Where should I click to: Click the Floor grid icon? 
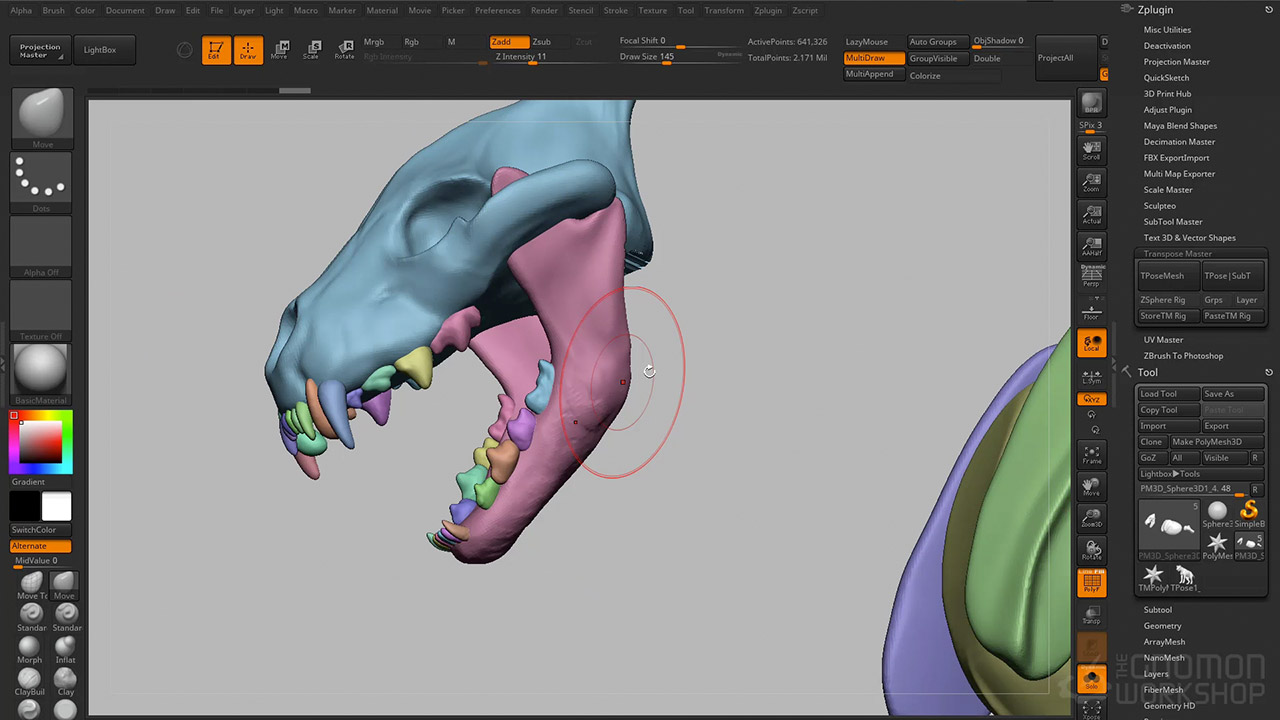pos(1091,311)
